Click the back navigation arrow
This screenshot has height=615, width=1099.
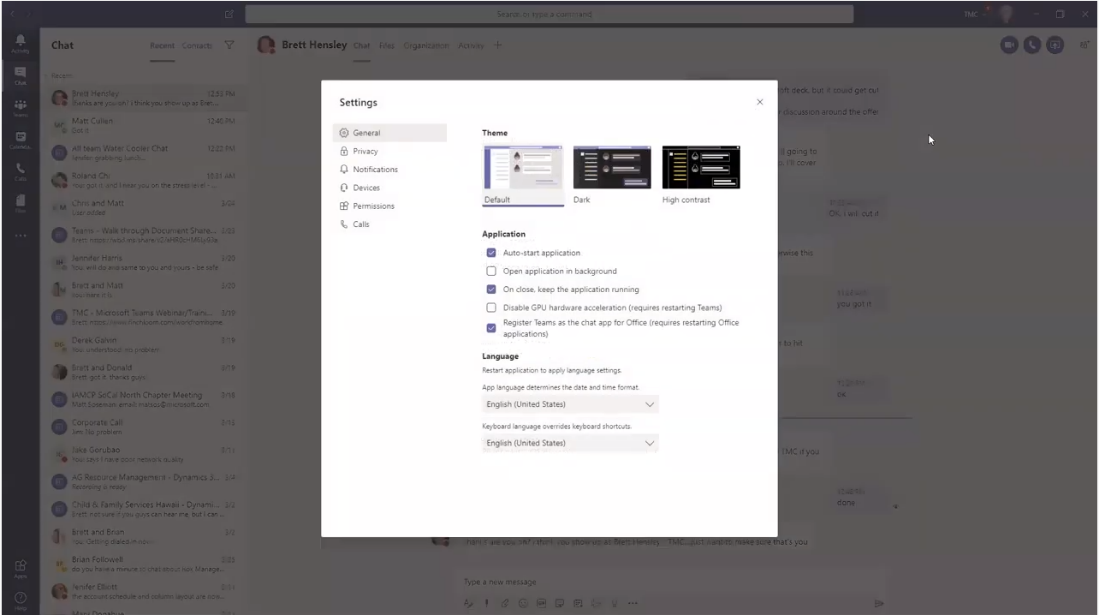(12, 14)
